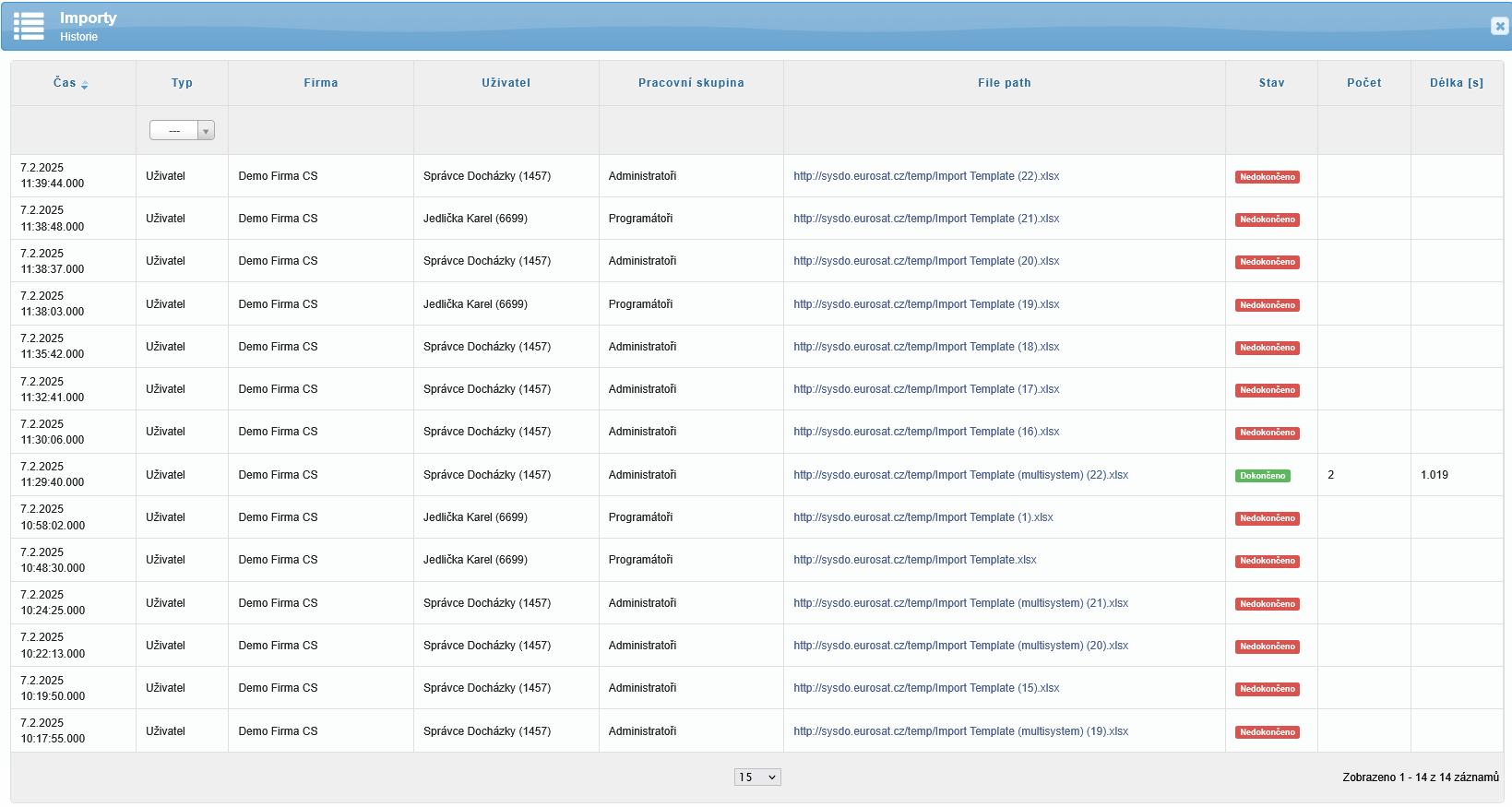Click the Firma column header
The image size is (1512, 807).
[320, 83]
